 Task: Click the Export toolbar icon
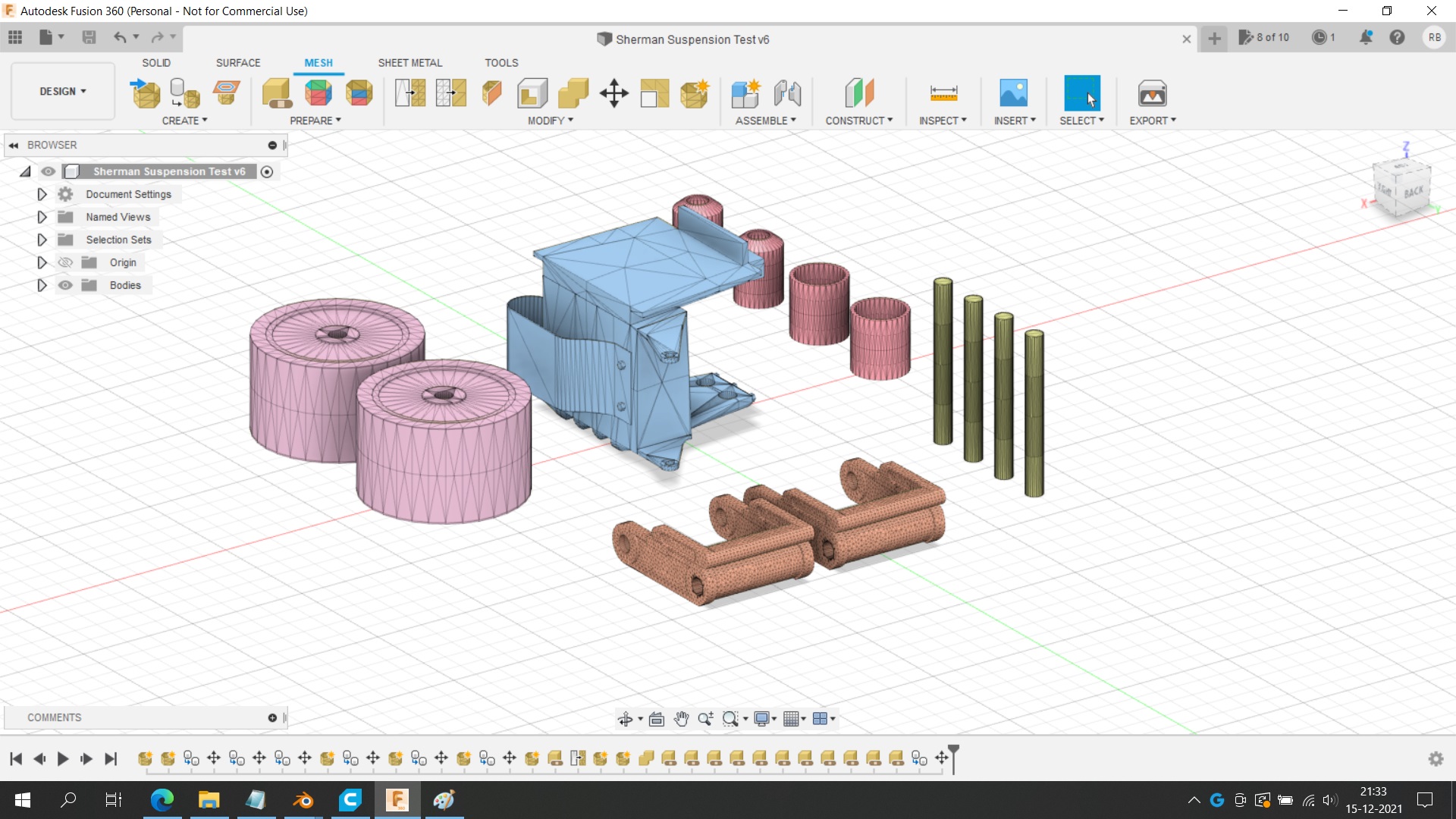(x=1152, y=93)
